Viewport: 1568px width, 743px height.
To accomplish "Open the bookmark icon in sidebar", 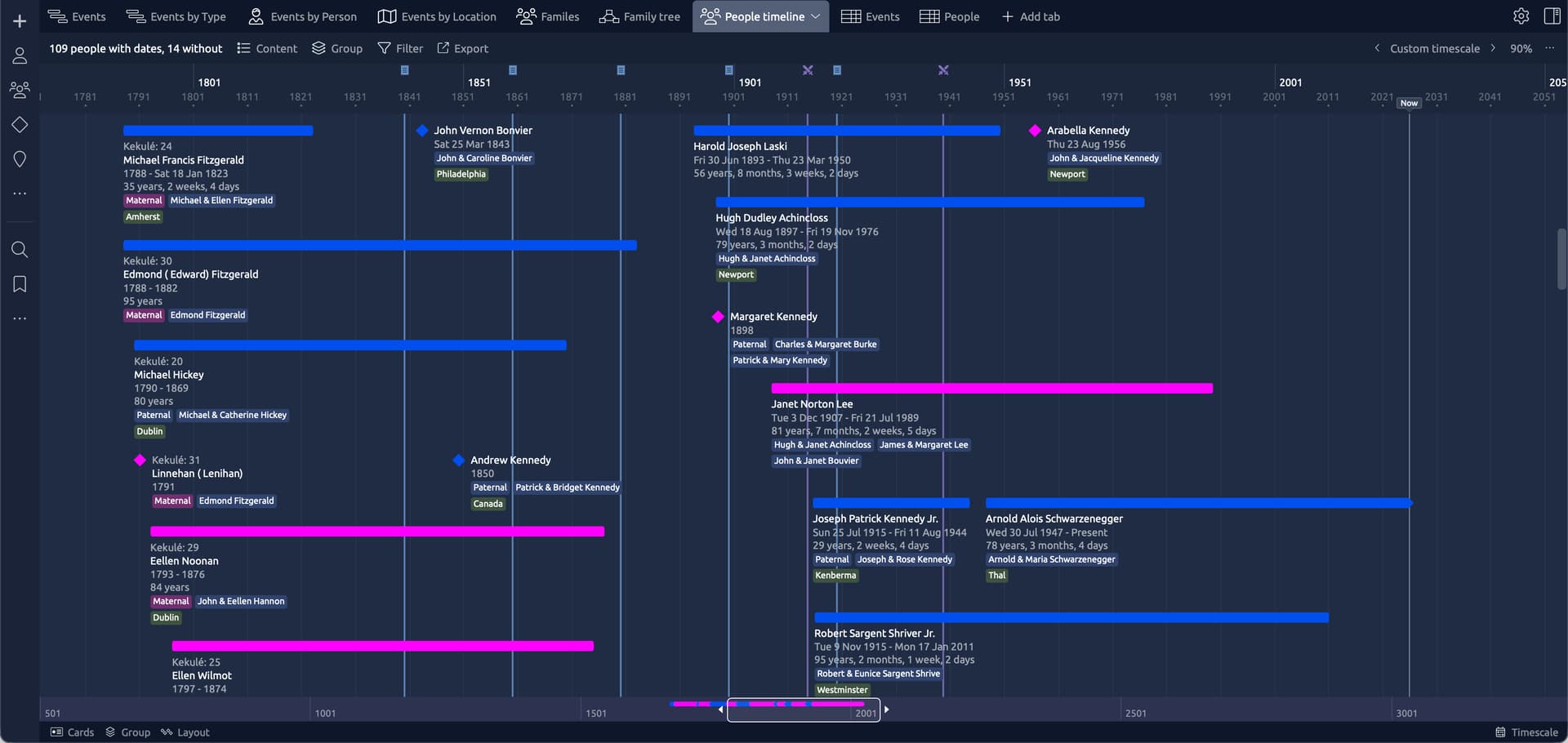I will 20,284.
